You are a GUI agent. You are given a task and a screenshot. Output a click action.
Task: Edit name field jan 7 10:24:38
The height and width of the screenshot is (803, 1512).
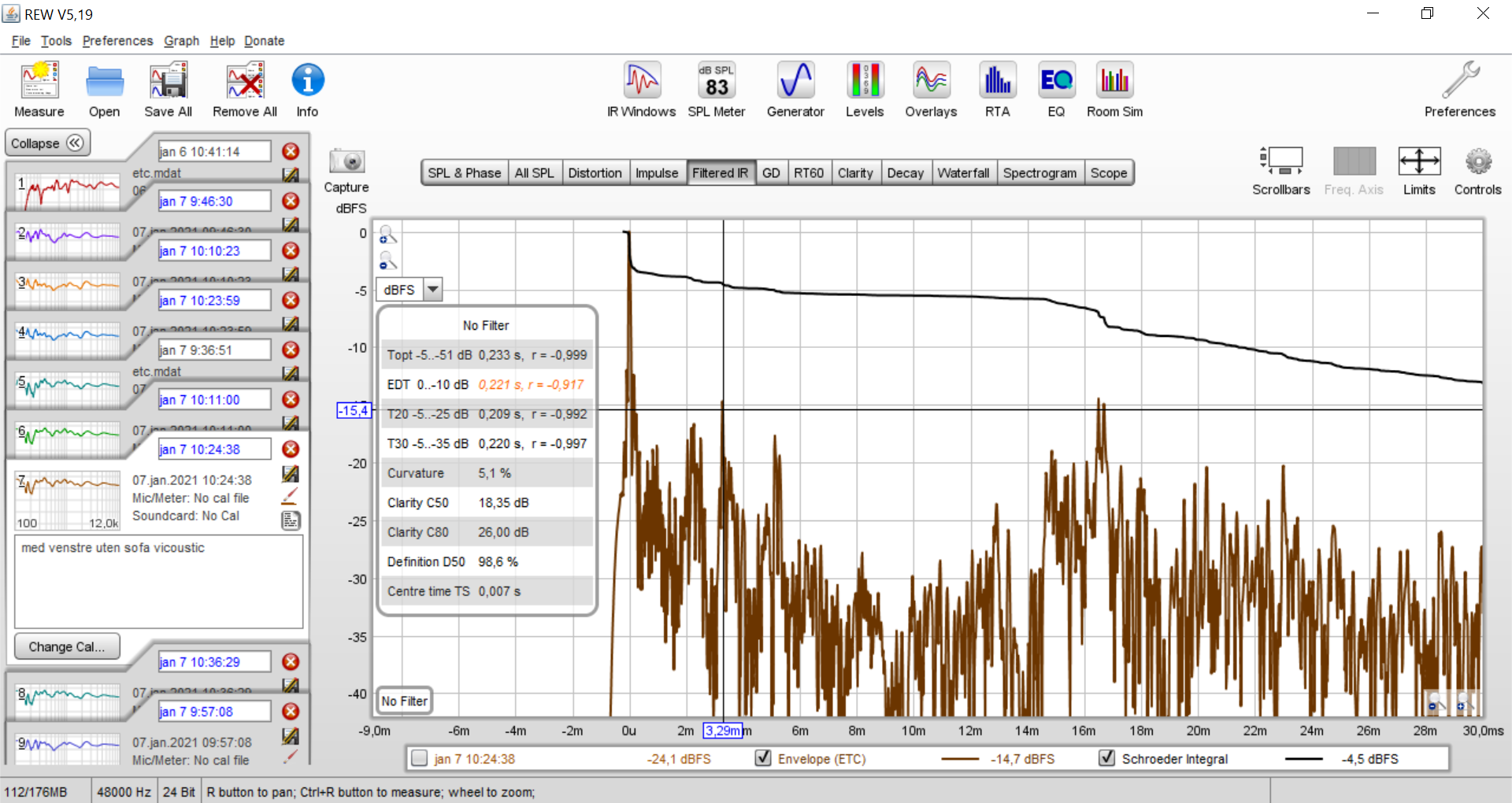coord(214,449)
